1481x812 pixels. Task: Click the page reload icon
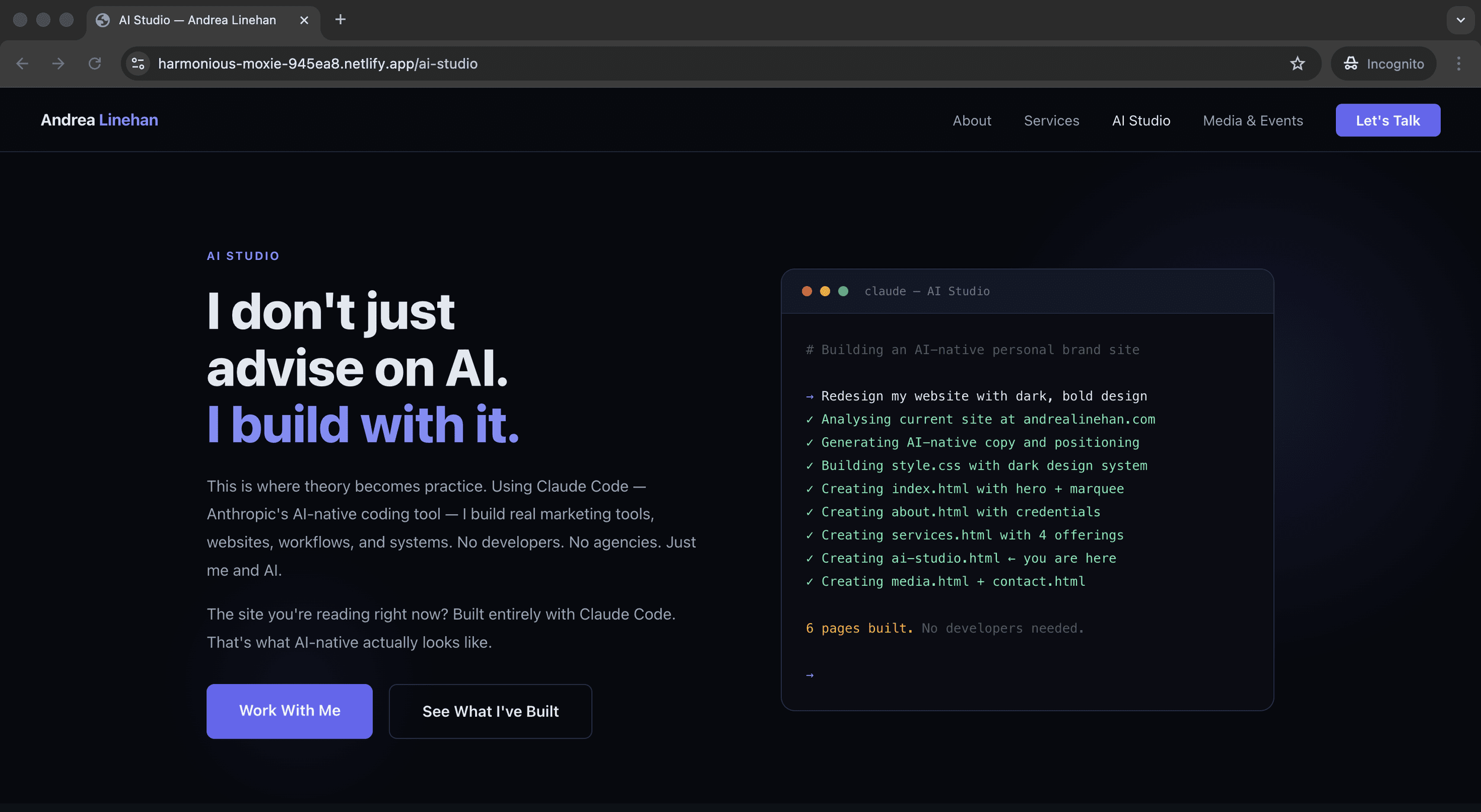[95, 63]
